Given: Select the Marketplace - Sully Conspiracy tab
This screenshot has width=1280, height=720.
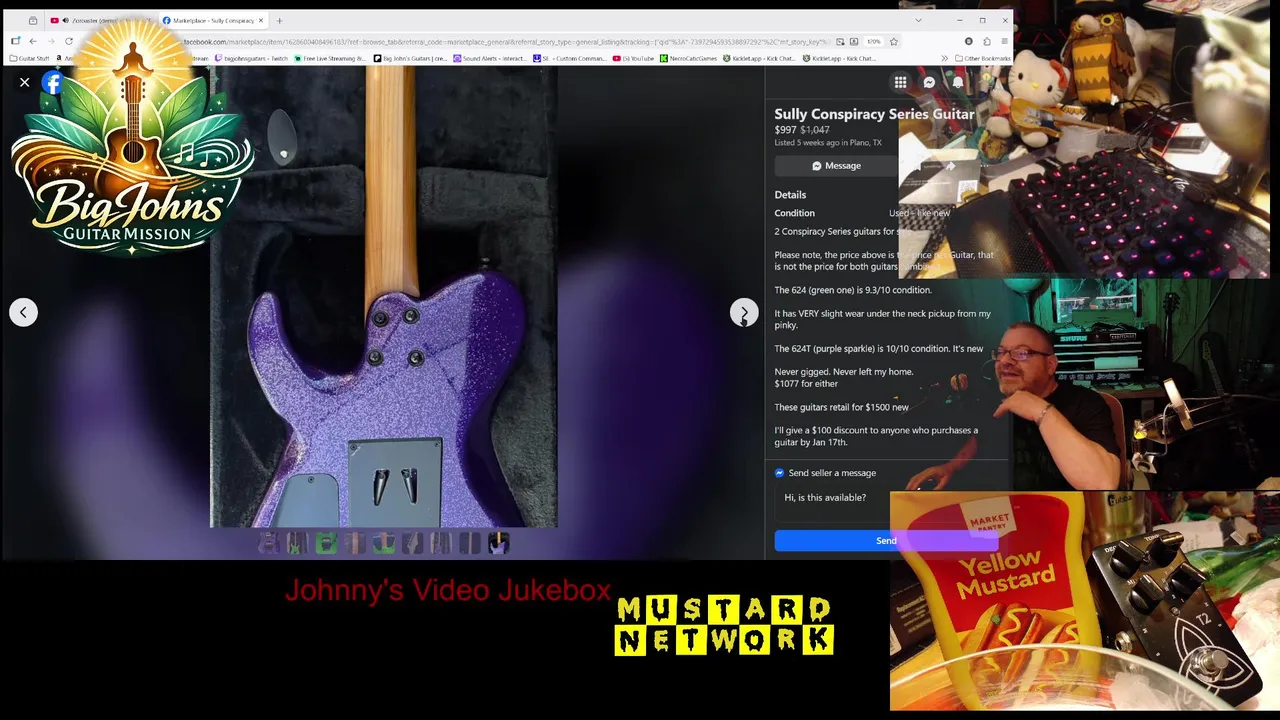Looking at the screenshot, I should coord(214,20).
